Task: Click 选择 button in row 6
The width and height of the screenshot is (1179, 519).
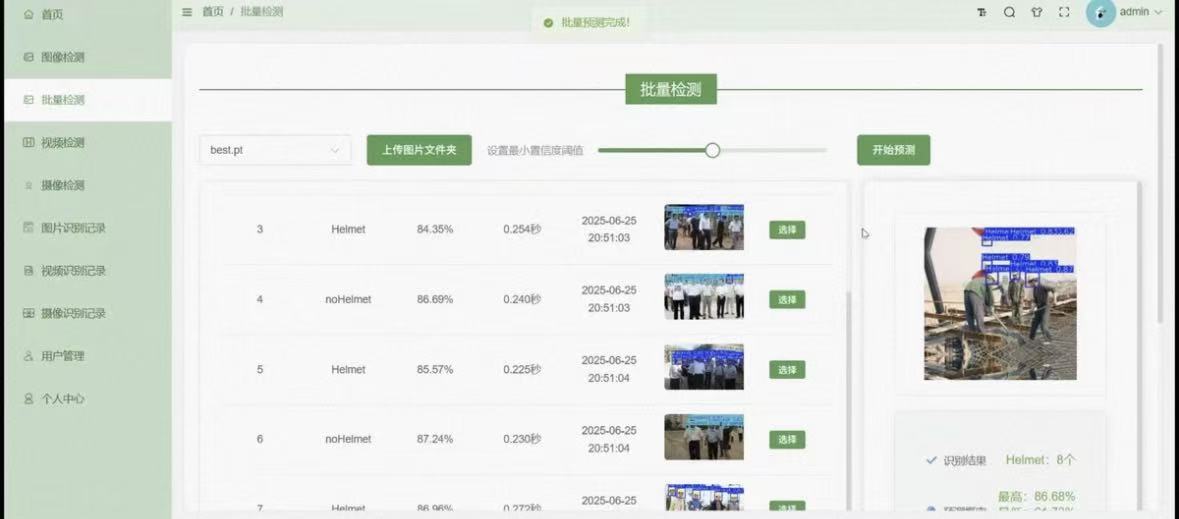Action: (x=787, y=439)
